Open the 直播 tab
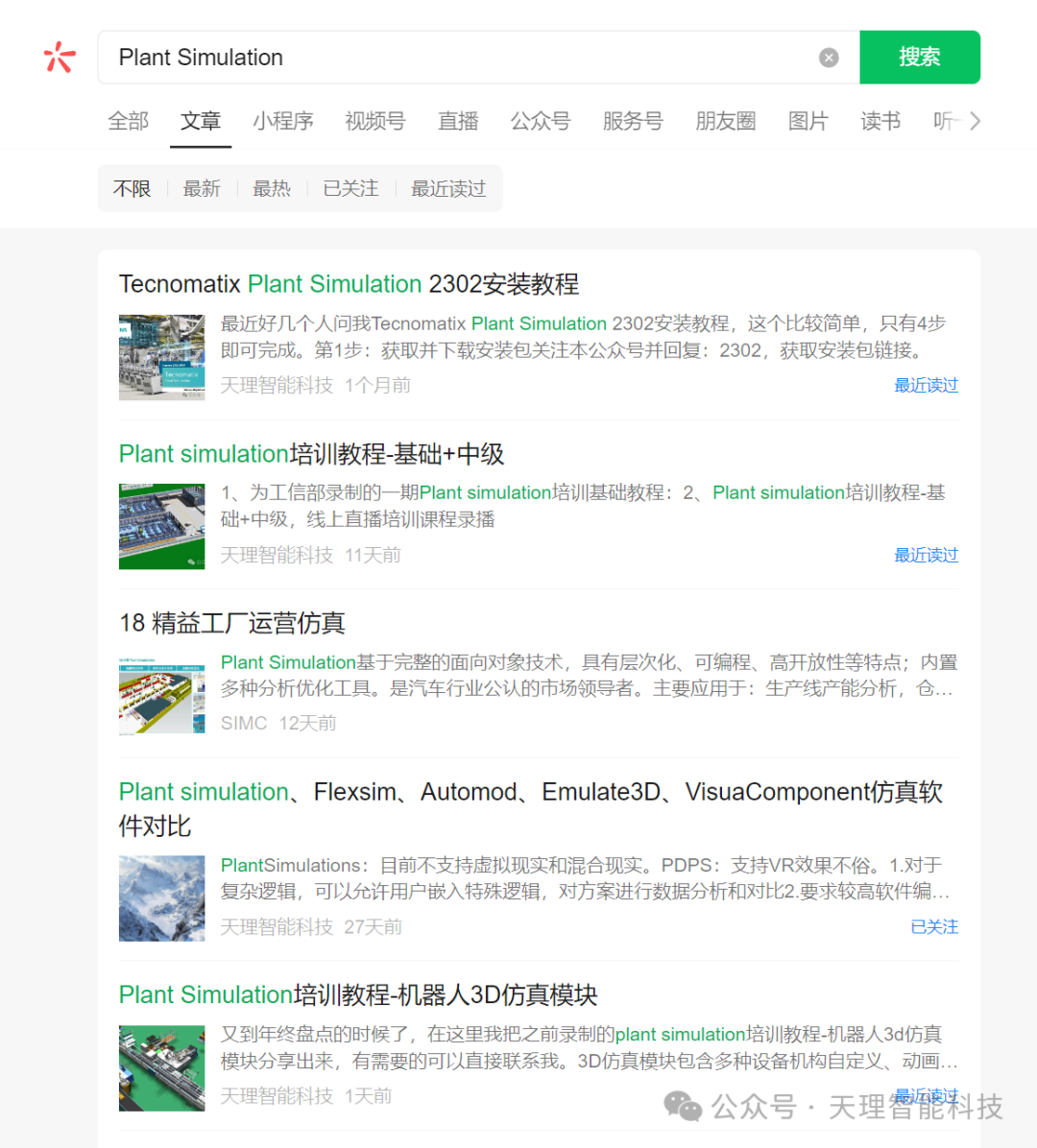This screenshot has width=1037, height=1148. [458, 121]
